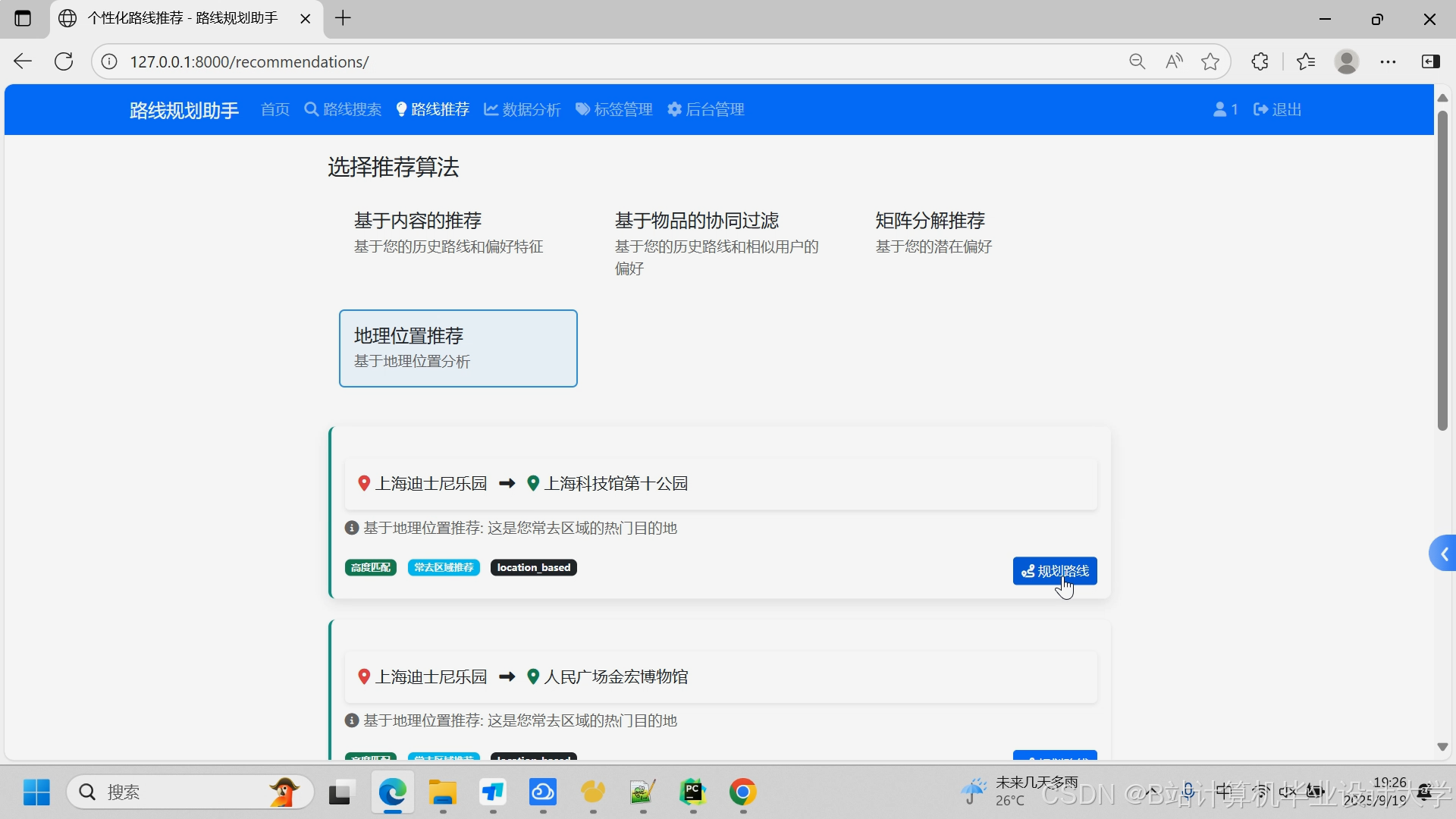The image size is (1456, 819).
Task: Open 数据分析 nav item
Action: [522, 109]
